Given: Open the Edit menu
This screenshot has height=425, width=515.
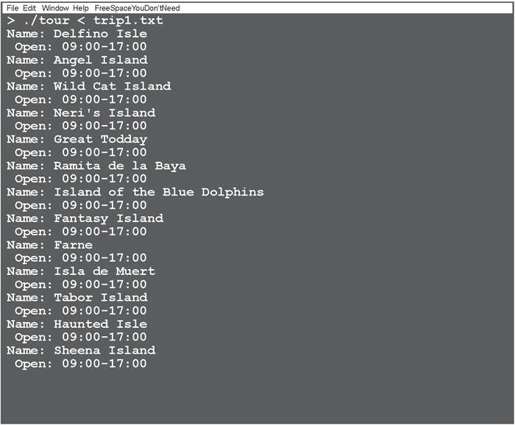Looking at the screenshot, I should pyautogui.click(x=29, y=8).
